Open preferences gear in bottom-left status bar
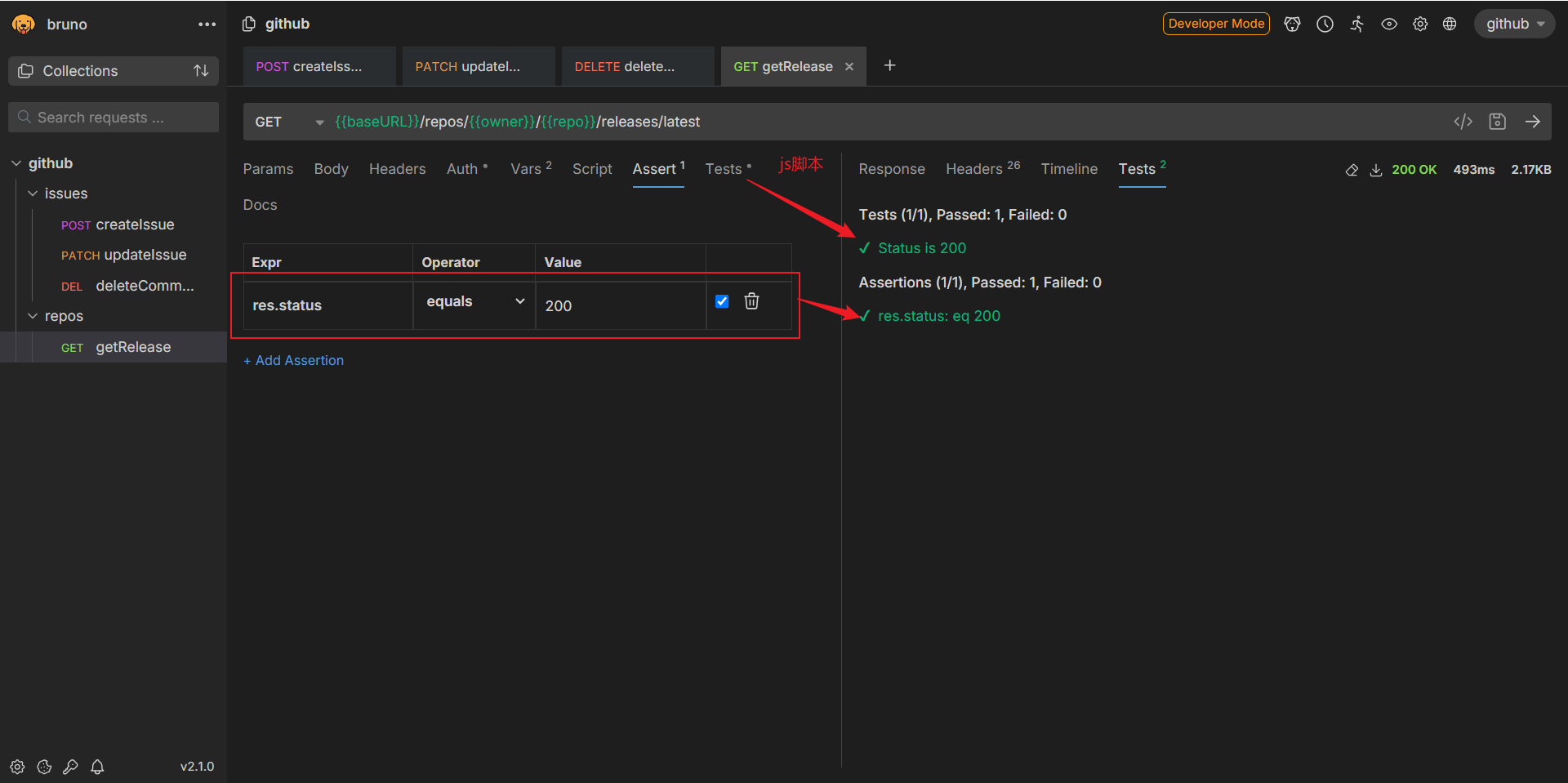Screen dimensions: 1568x783 pyautogui.click(x=17, y=767)
